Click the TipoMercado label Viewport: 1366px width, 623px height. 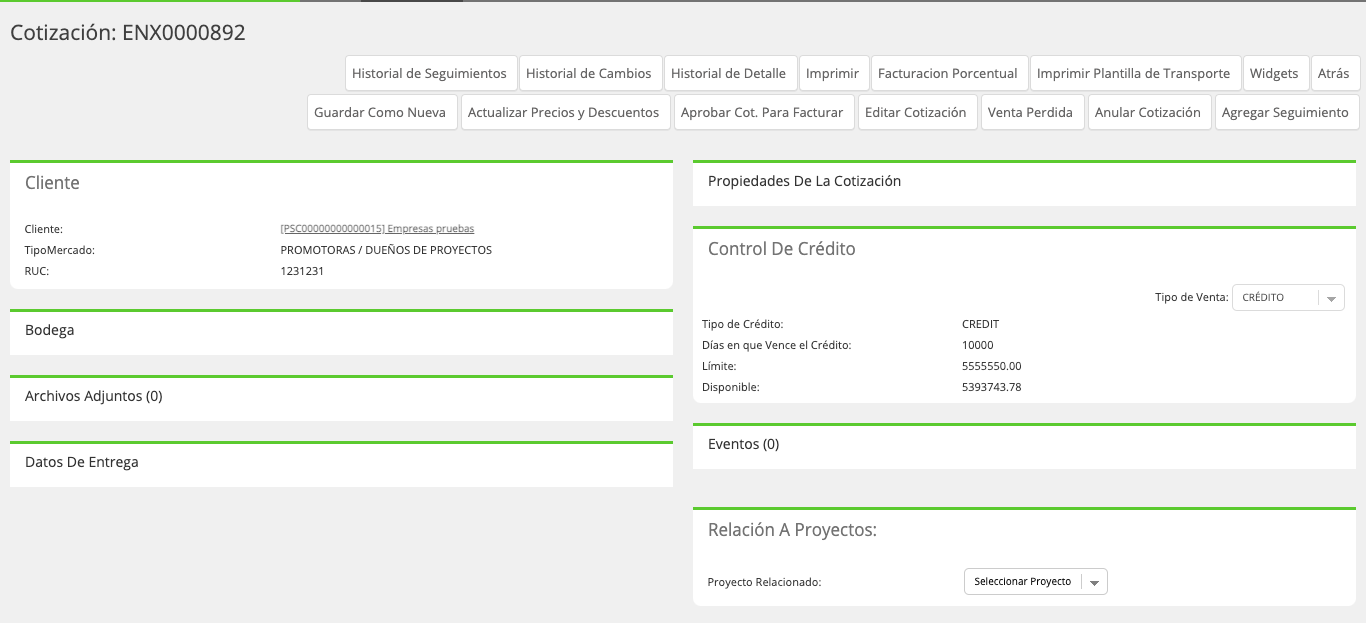60,250
